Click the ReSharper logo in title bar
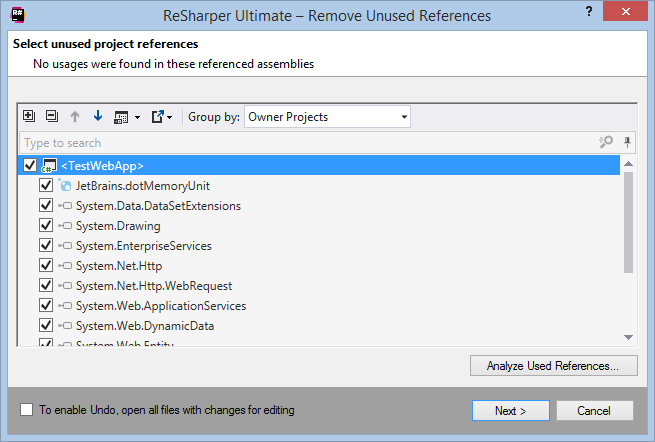The width and height of the screenshot is (655, 442). pyautogui.click(x=18, y=15)
